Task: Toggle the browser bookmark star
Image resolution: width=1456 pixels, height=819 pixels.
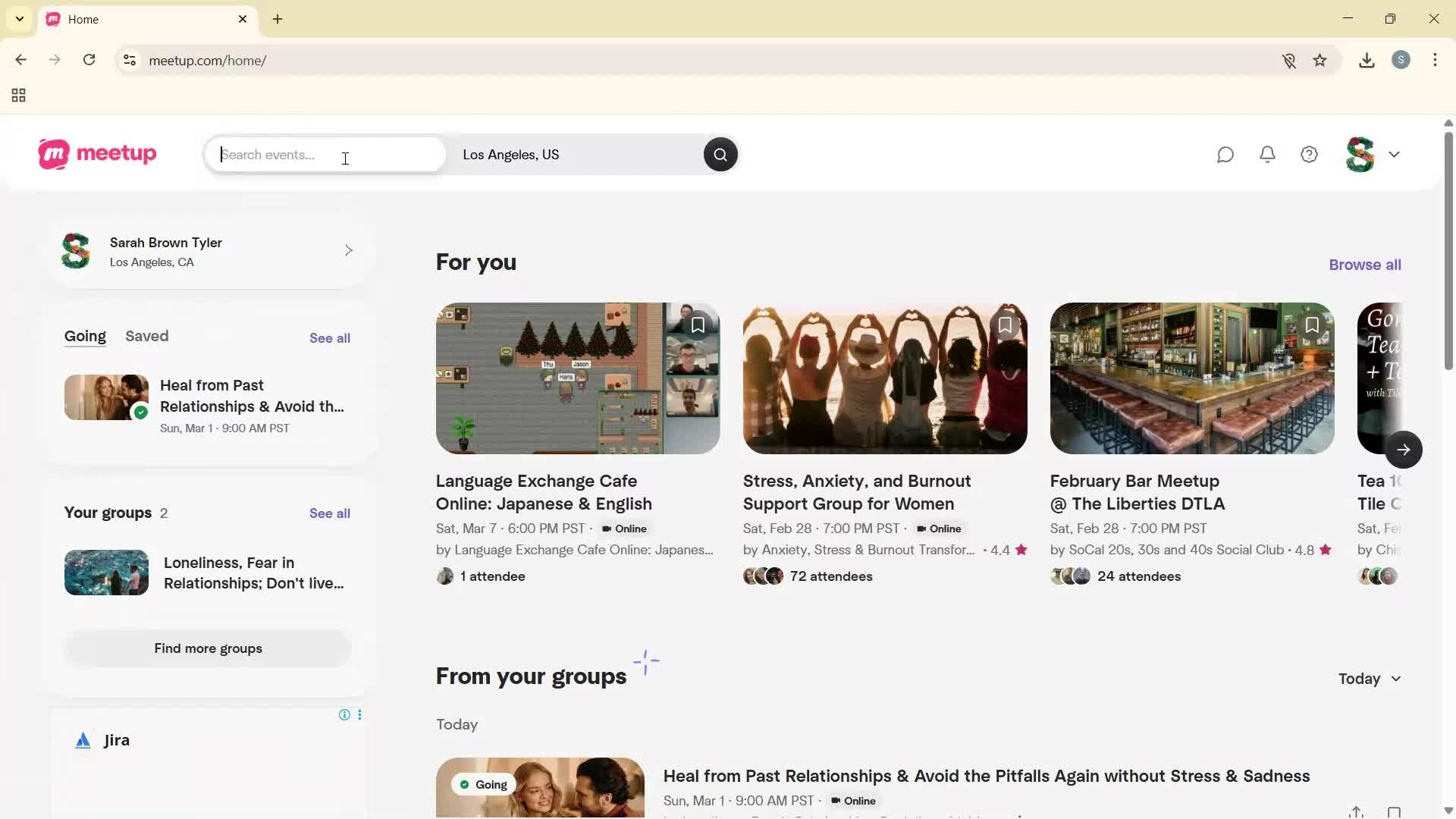Action: click(1320, 60)
